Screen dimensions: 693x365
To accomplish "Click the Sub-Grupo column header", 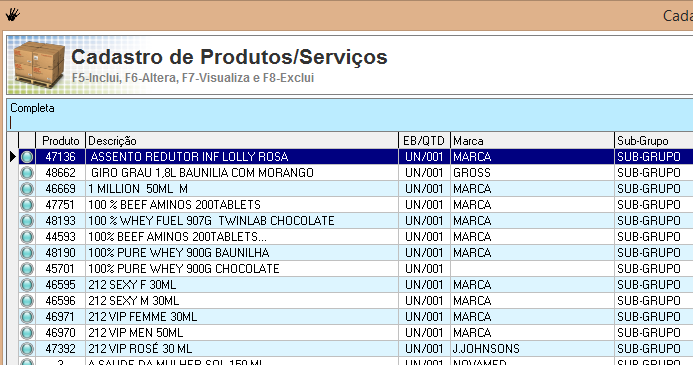I will pos(654,141).
